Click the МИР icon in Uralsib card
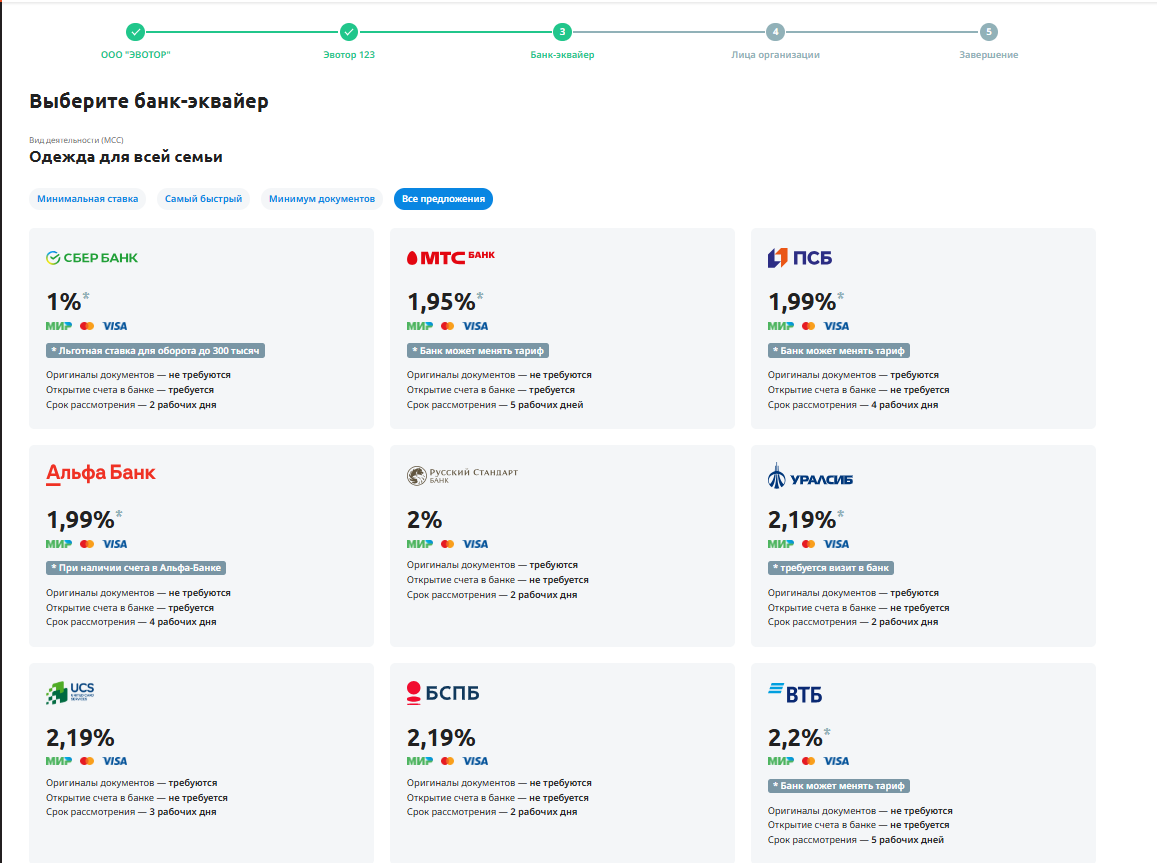 click(781, 544)
